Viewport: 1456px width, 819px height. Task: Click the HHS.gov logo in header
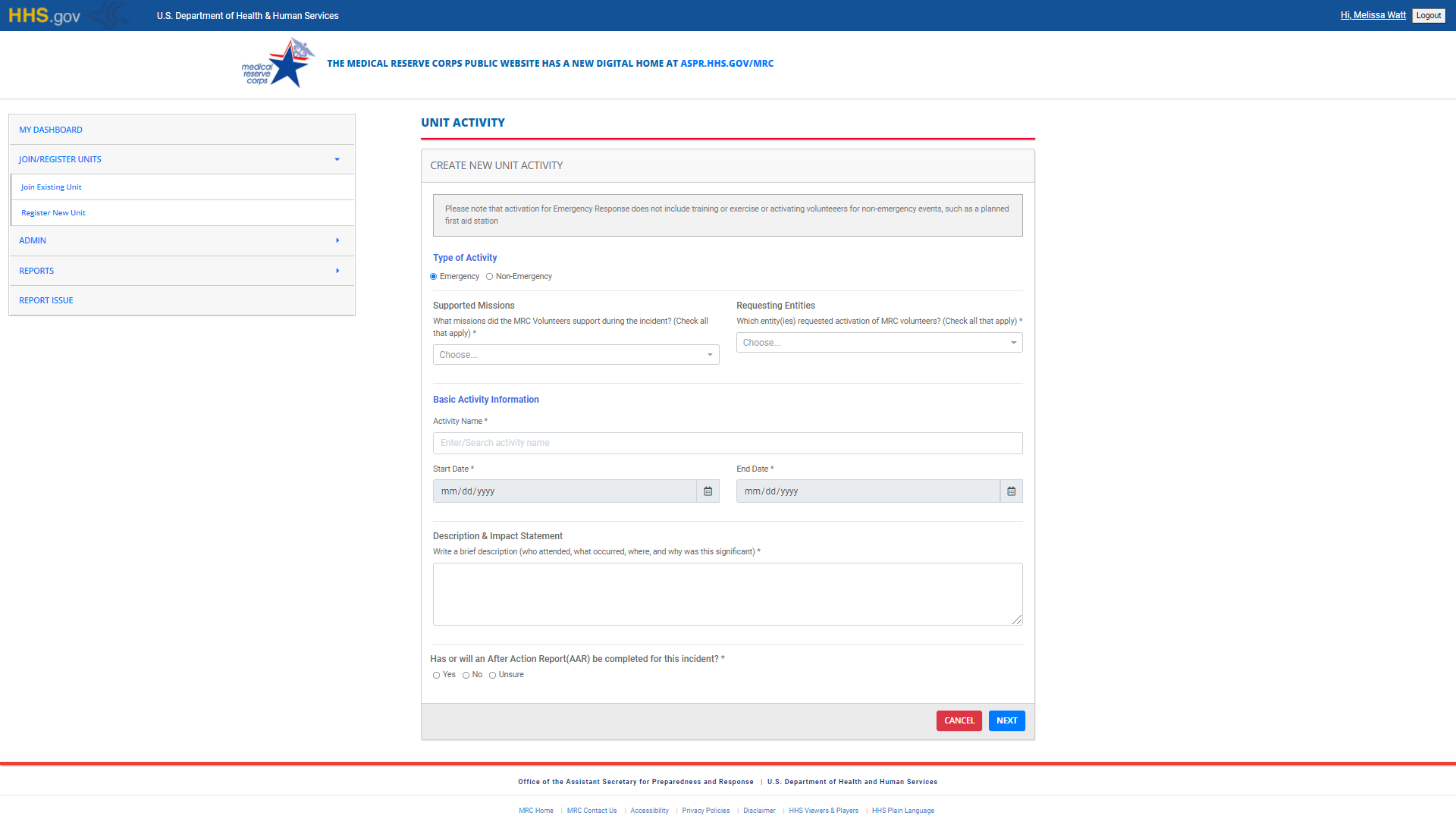[44, 15]
